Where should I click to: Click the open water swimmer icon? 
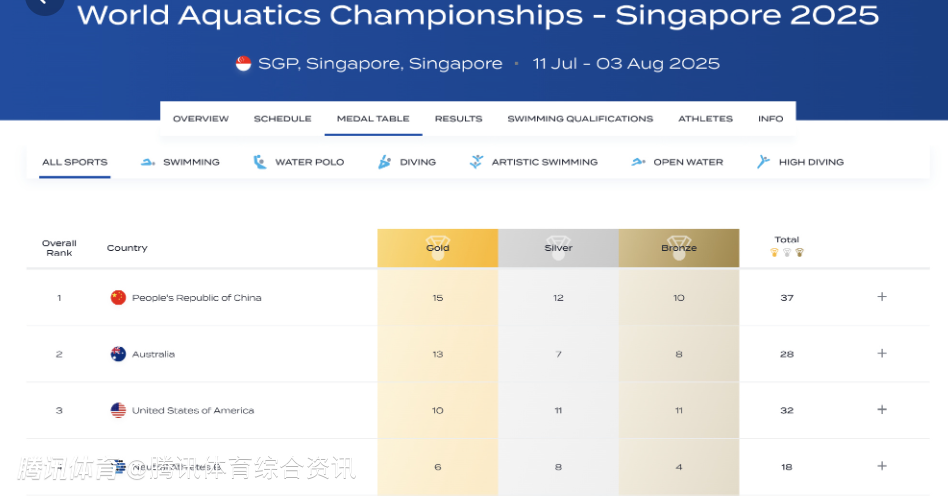(x=638, y=162)
